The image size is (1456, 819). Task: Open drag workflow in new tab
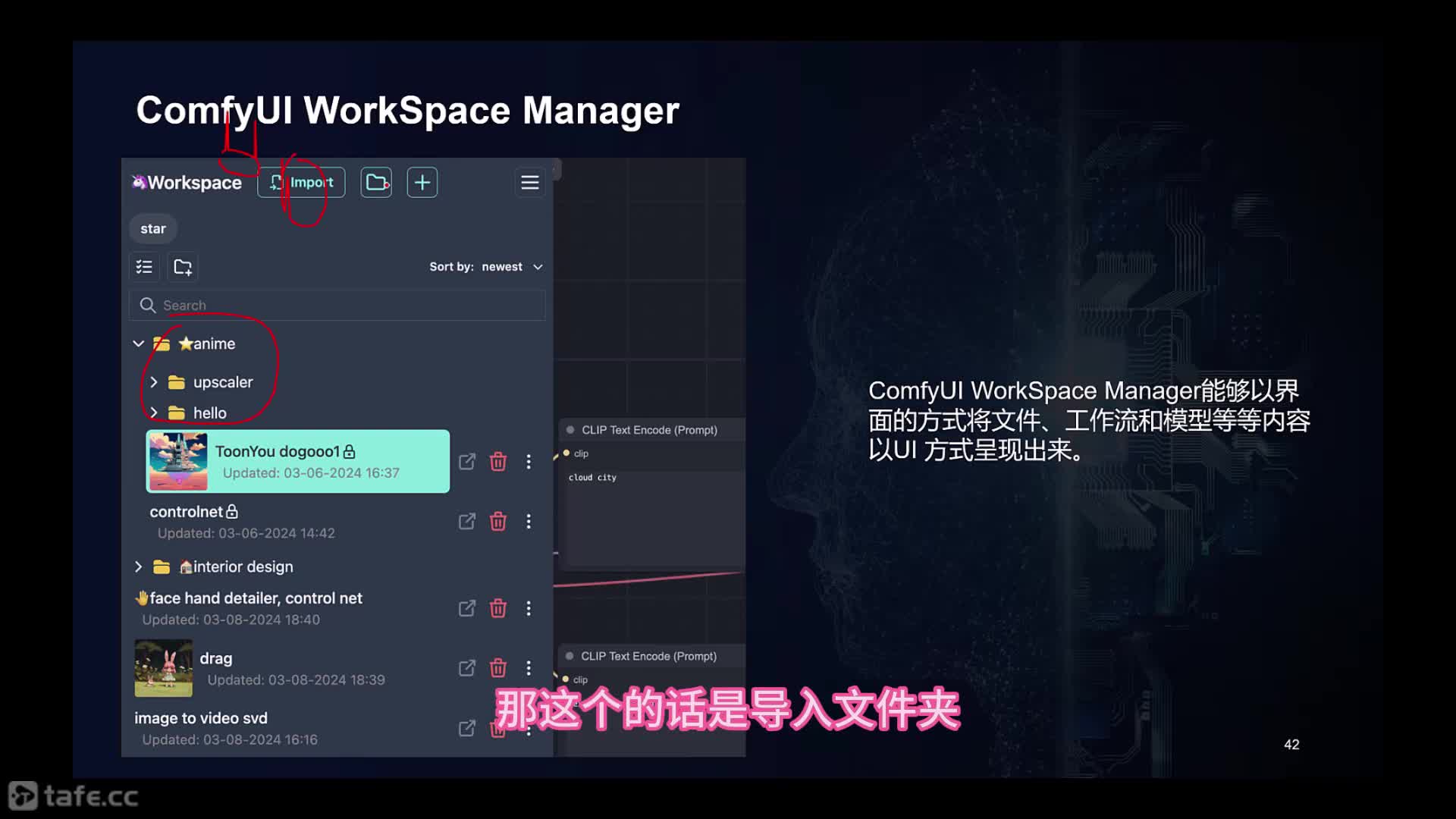coord(467,667)
